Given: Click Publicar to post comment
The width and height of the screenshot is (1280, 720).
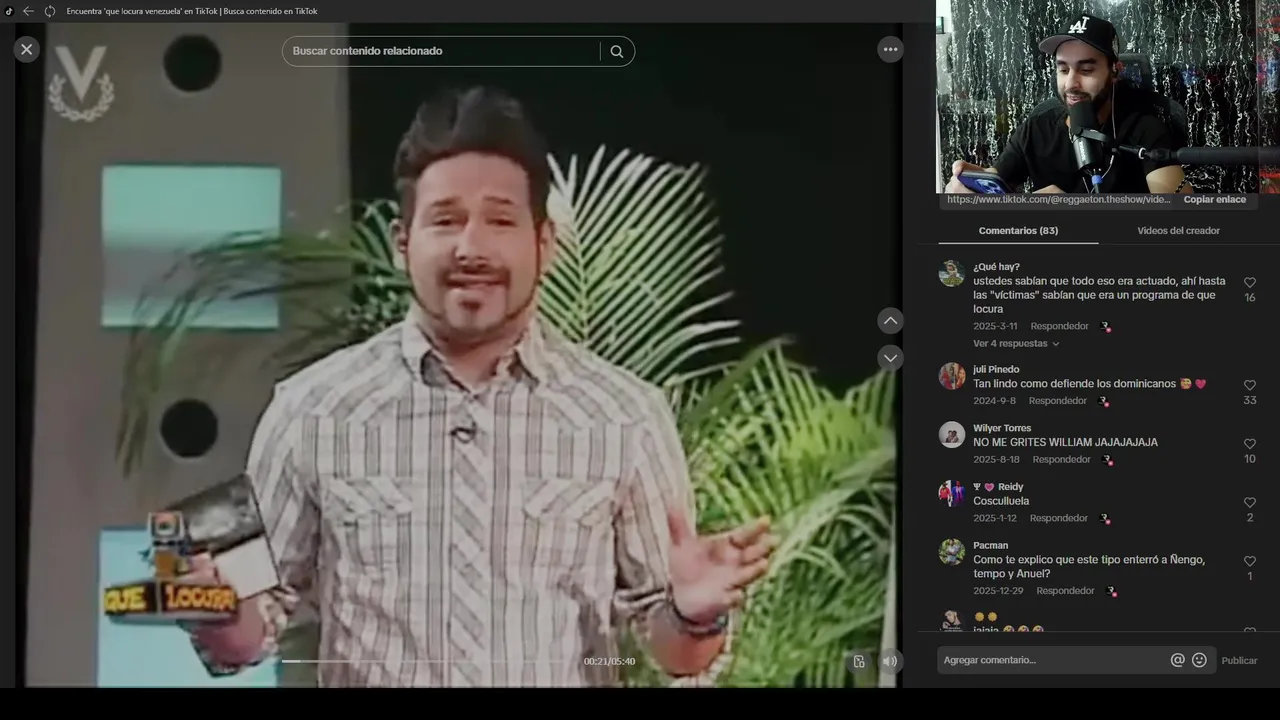Looking at the screenshot, I should (x=1239, y=661).
